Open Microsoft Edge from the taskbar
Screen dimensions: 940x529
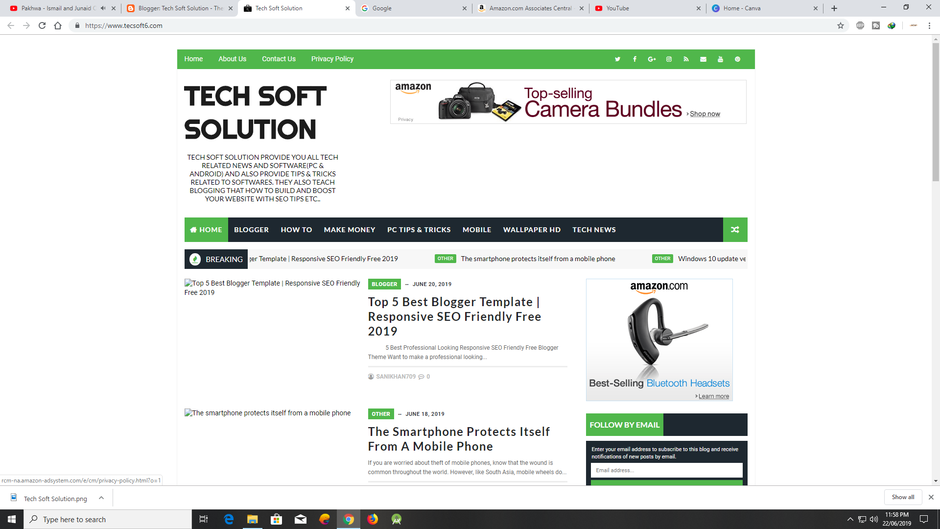pyautogui.click(x=228, y=519)
